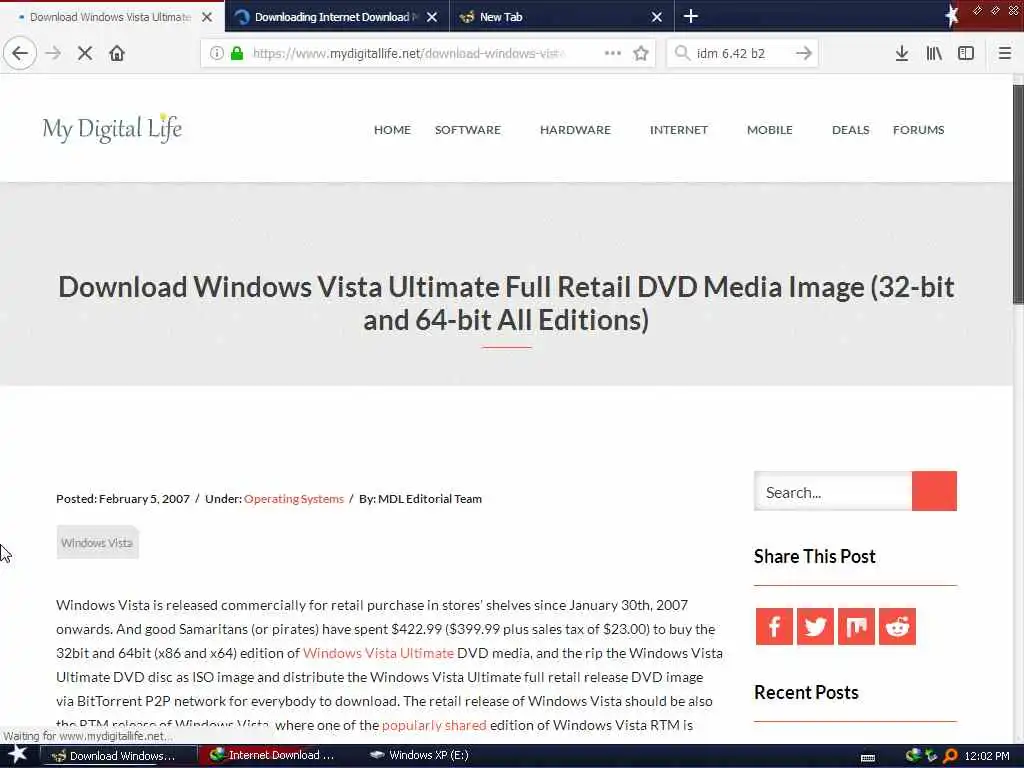Click the My Digital Life logo
The height and width of the screenshot is (768, 1024).
(x=112, y=128)
